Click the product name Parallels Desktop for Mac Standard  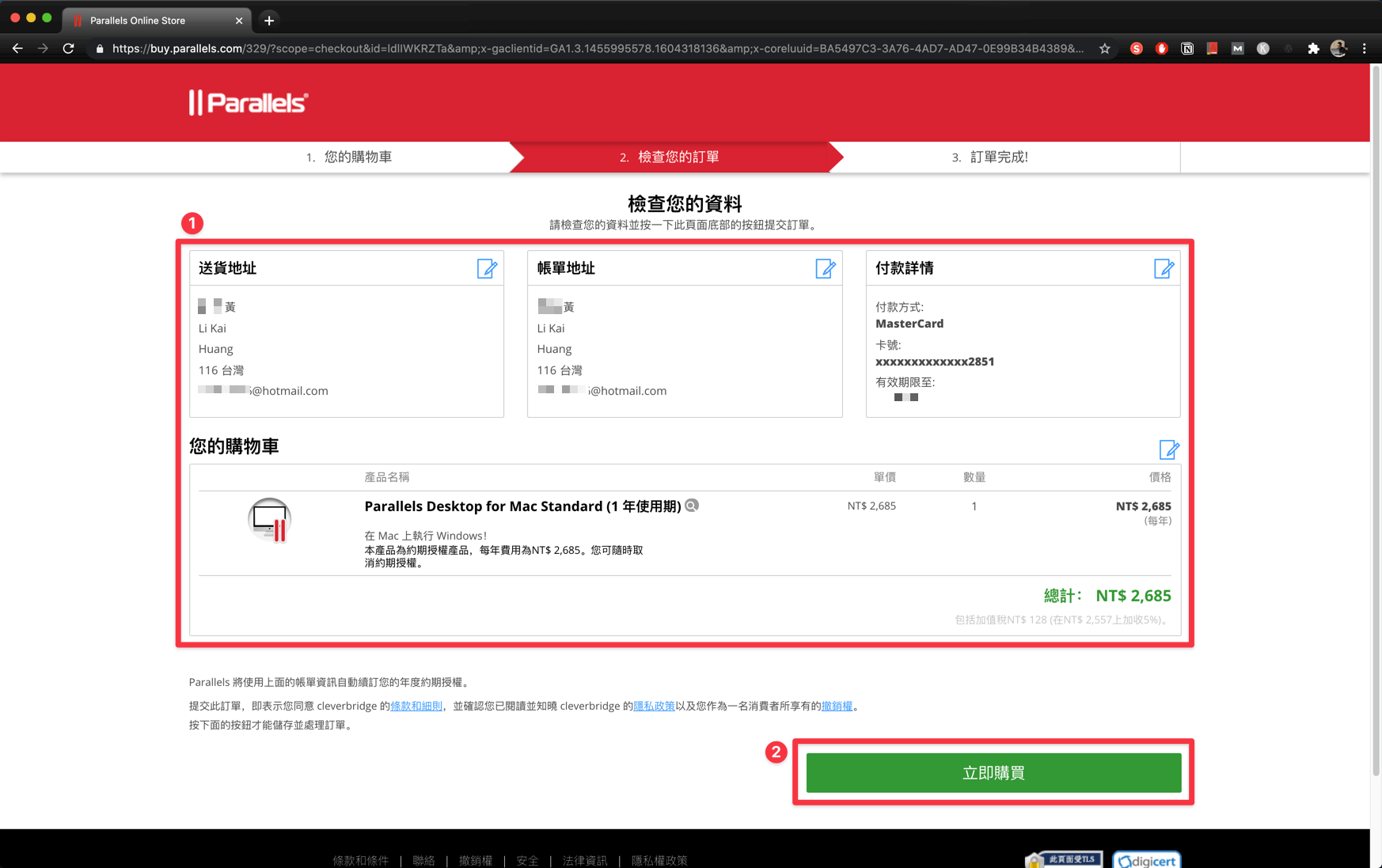pyautogui.click(x=522, y=506)
